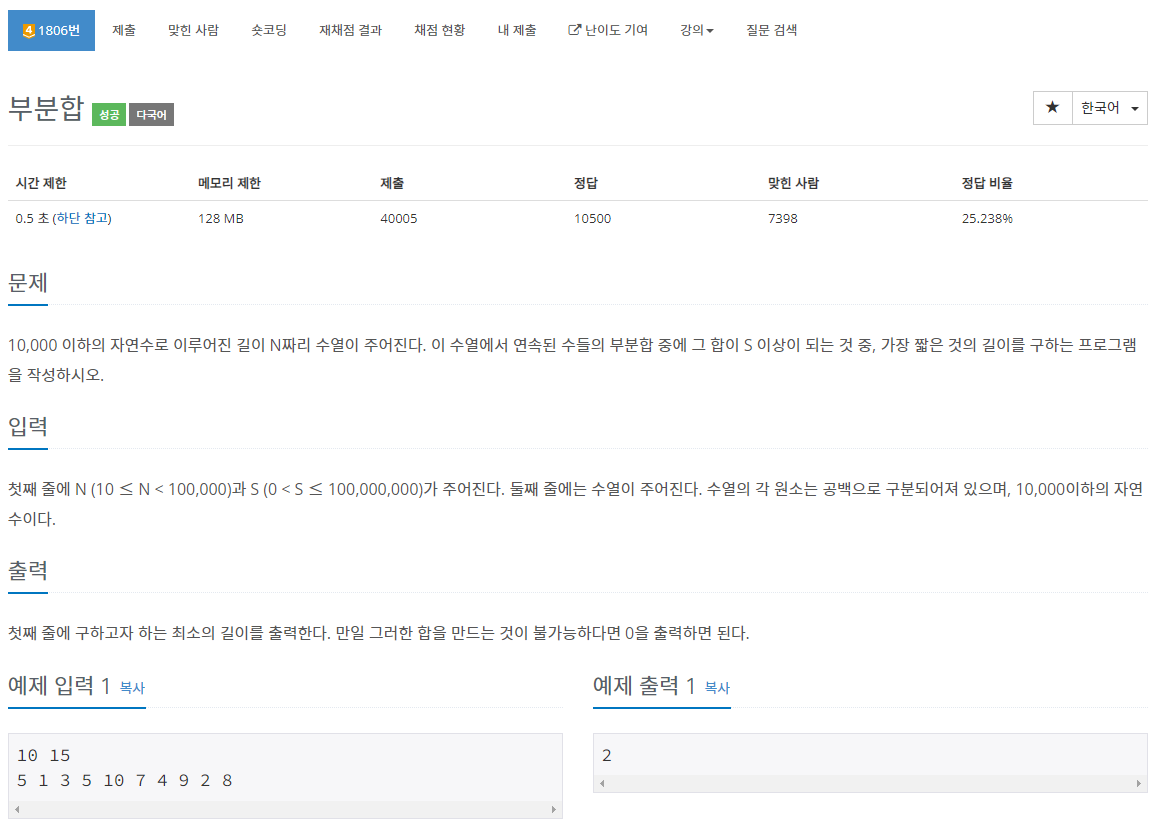Click the example input line '10 15'
Viewport: 1162px width, 832px height.
coord(44,756)
